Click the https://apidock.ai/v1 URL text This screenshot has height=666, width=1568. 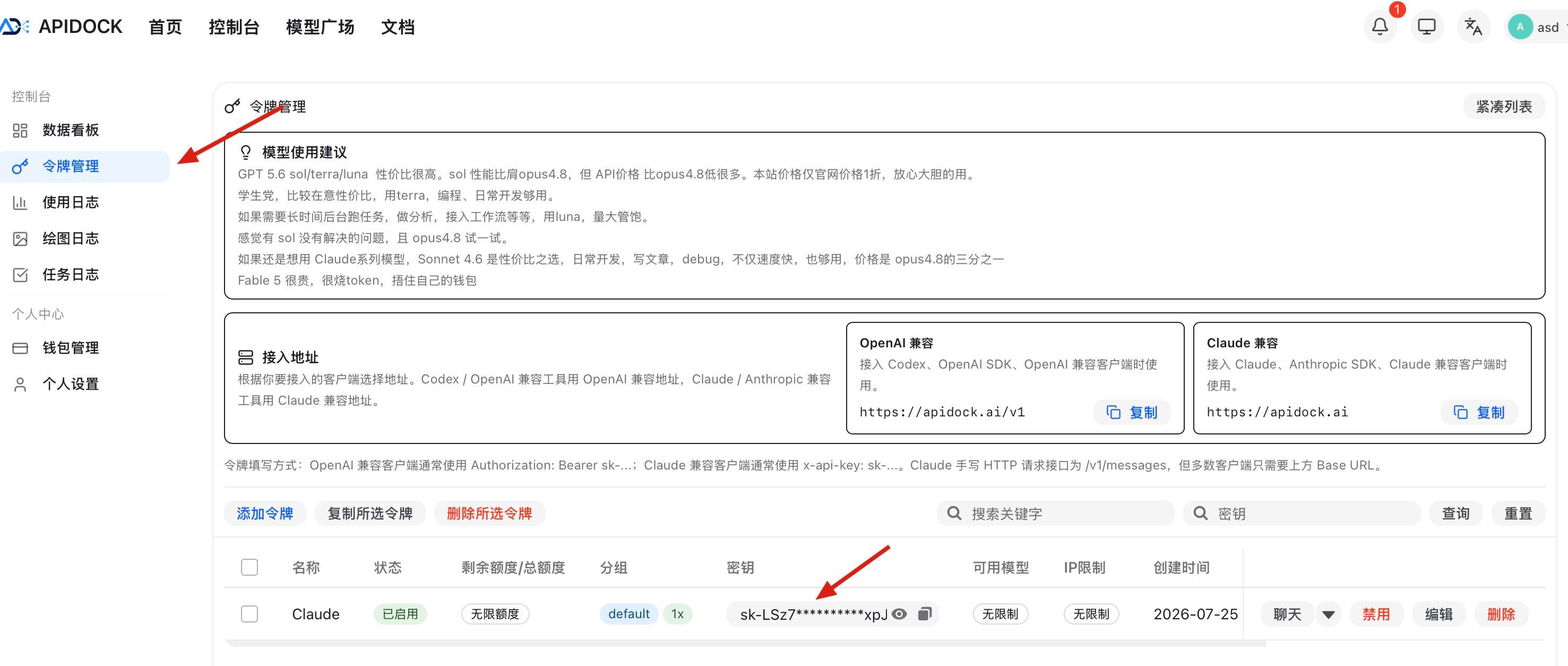tap(942, 412)
